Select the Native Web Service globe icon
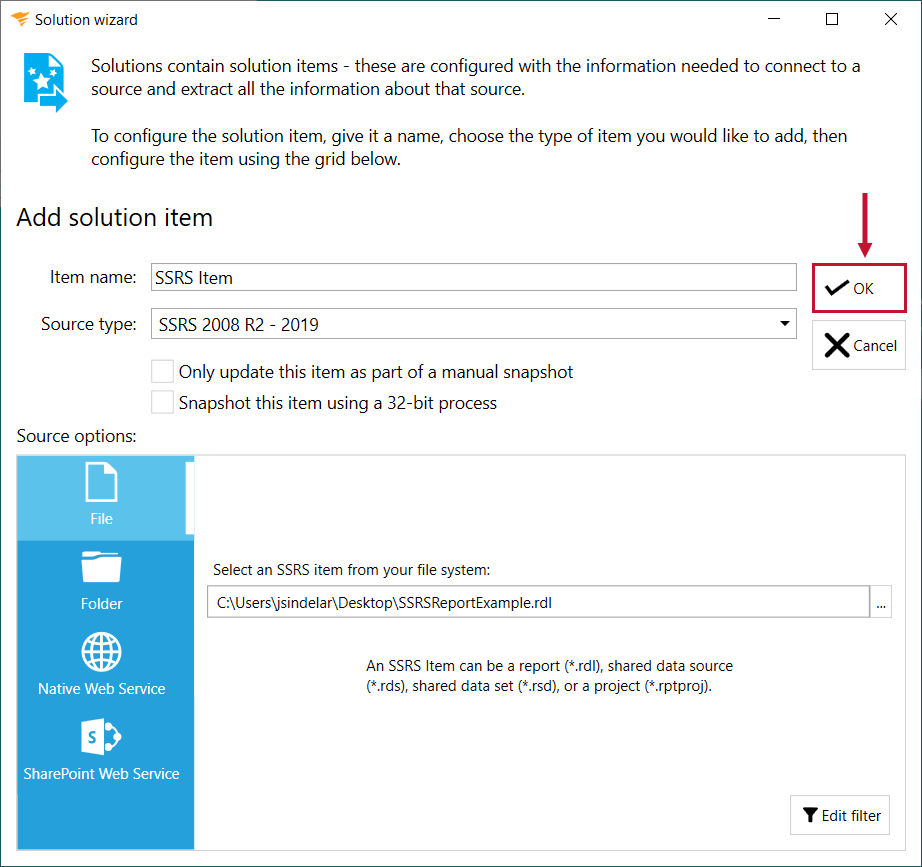The height and width of the screenshot is (867, 922). click(101, 652)
